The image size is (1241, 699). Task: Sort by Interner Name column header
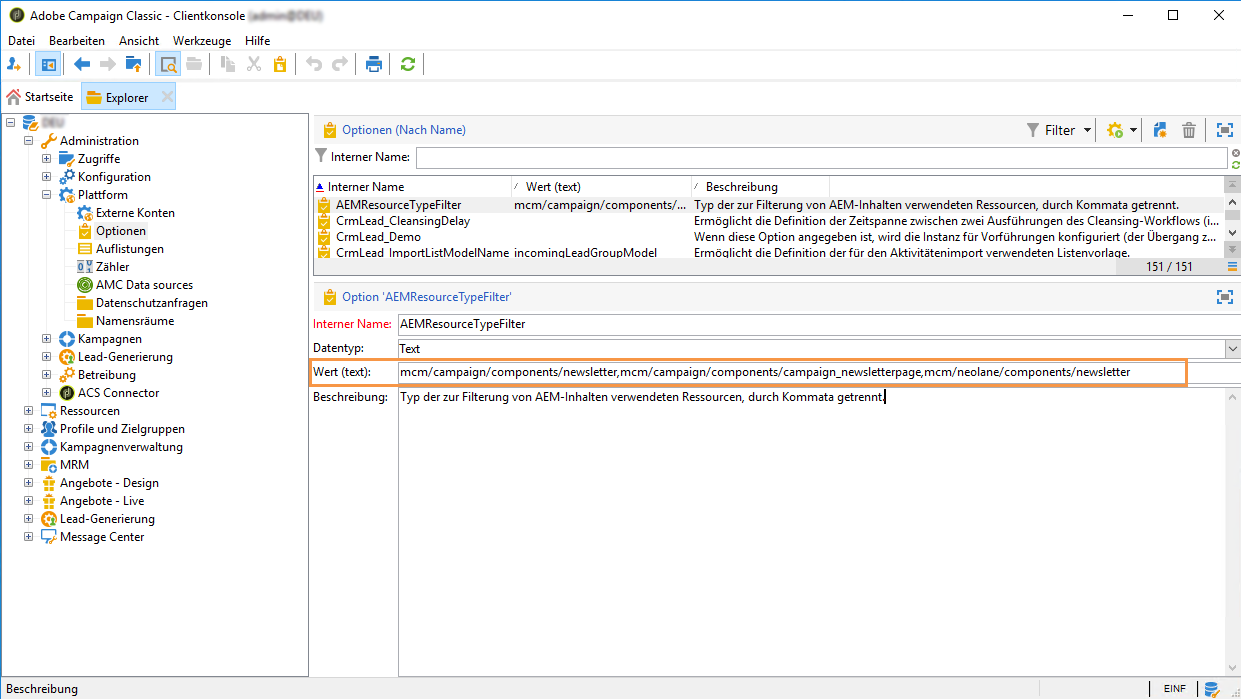pyautogui.click(x=412, y=187)
